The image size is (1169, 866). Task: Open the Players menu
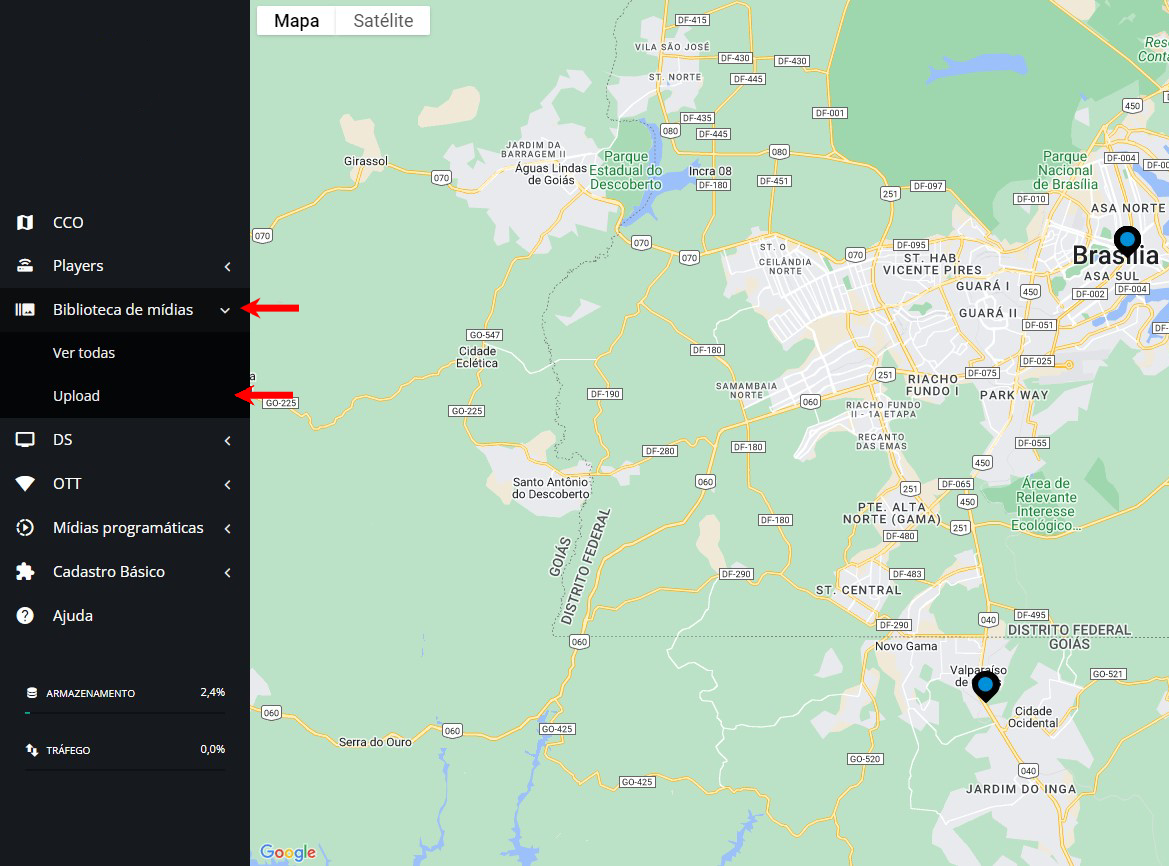pos(125,266)
